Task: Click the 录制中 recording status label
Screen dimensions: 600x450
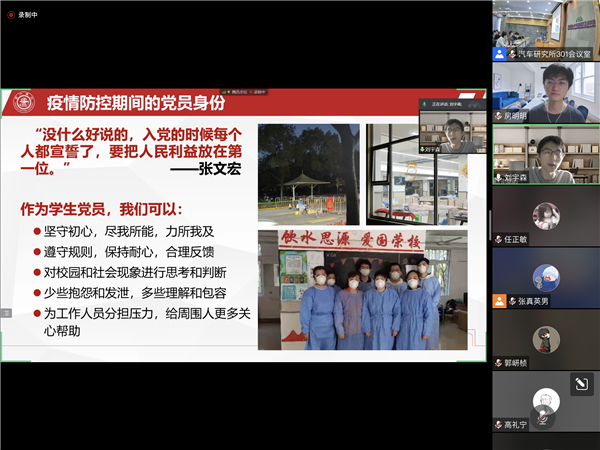Action: [29, 15]
